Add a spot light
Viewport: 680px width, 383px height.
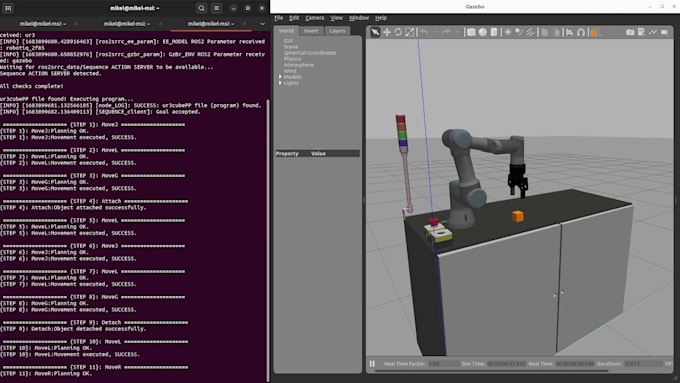(x=519, y=32)
